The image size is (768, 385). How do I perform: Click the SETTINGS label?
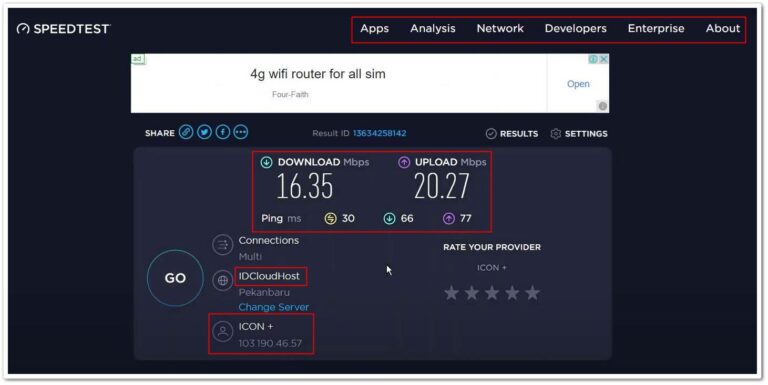586,134
